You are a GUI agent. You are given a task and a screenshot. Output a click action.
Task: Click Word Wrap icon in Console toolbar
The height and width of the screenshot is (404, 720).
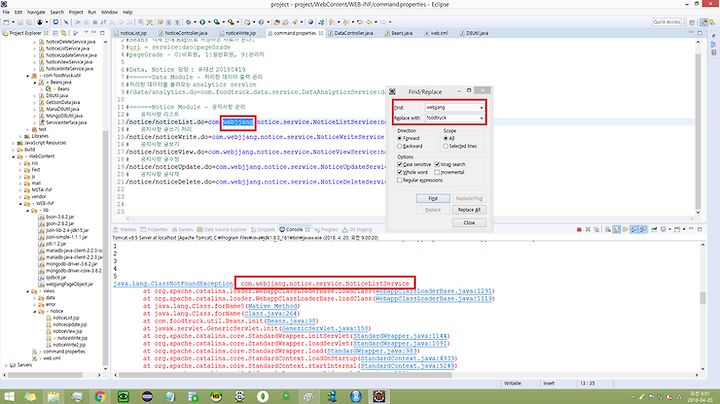coord(625,230)
